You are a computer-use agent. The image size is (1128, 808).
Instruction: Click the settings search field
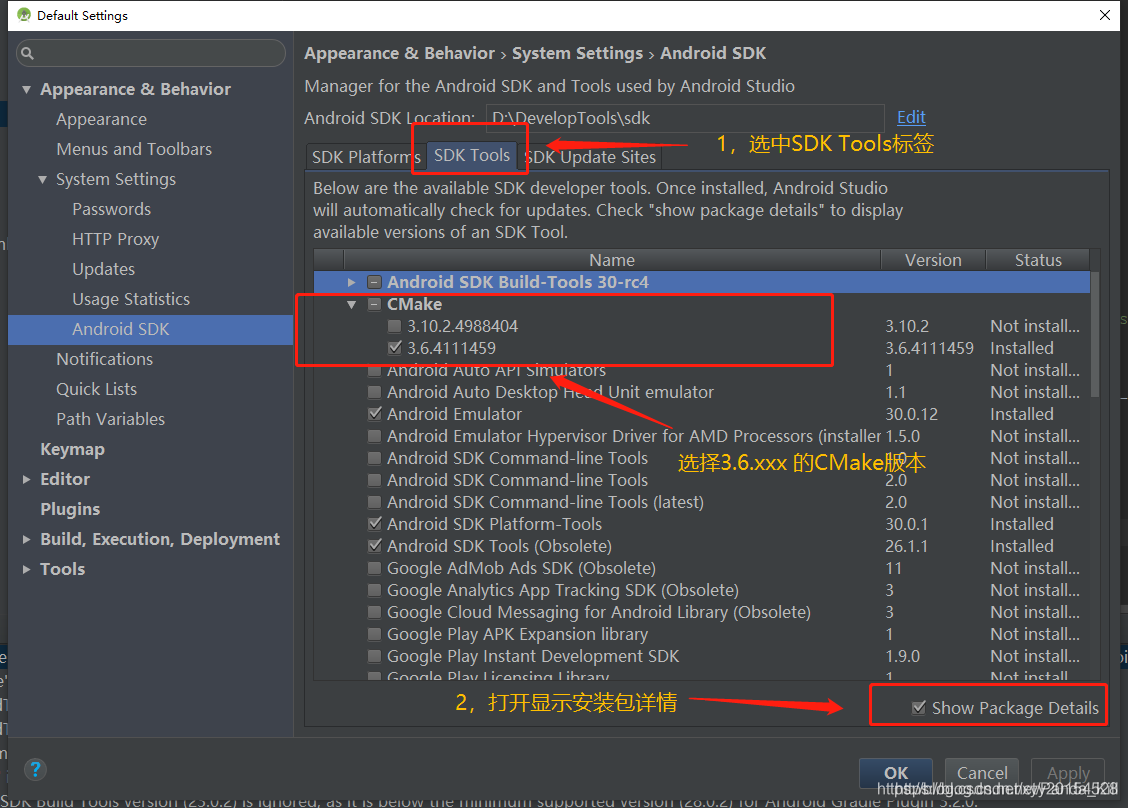click(x=151, y=53)
